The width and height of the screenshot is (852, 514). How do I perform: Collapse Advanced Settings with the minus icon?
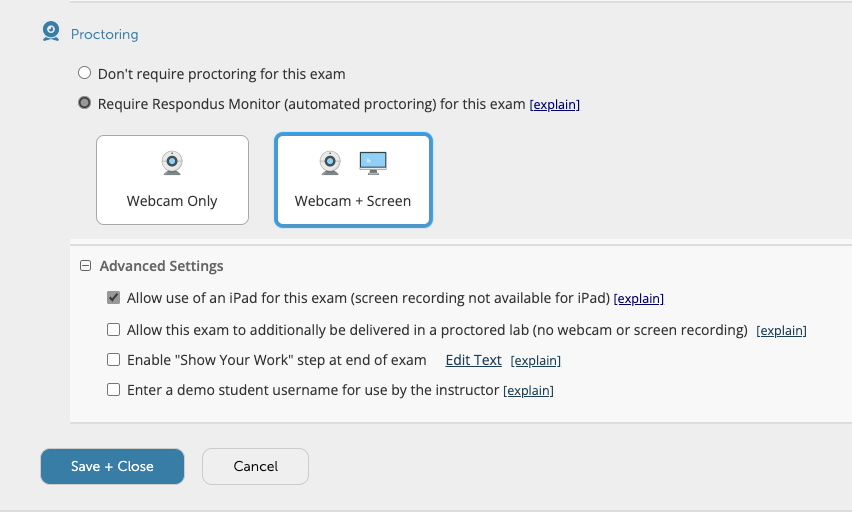(85, 266)
